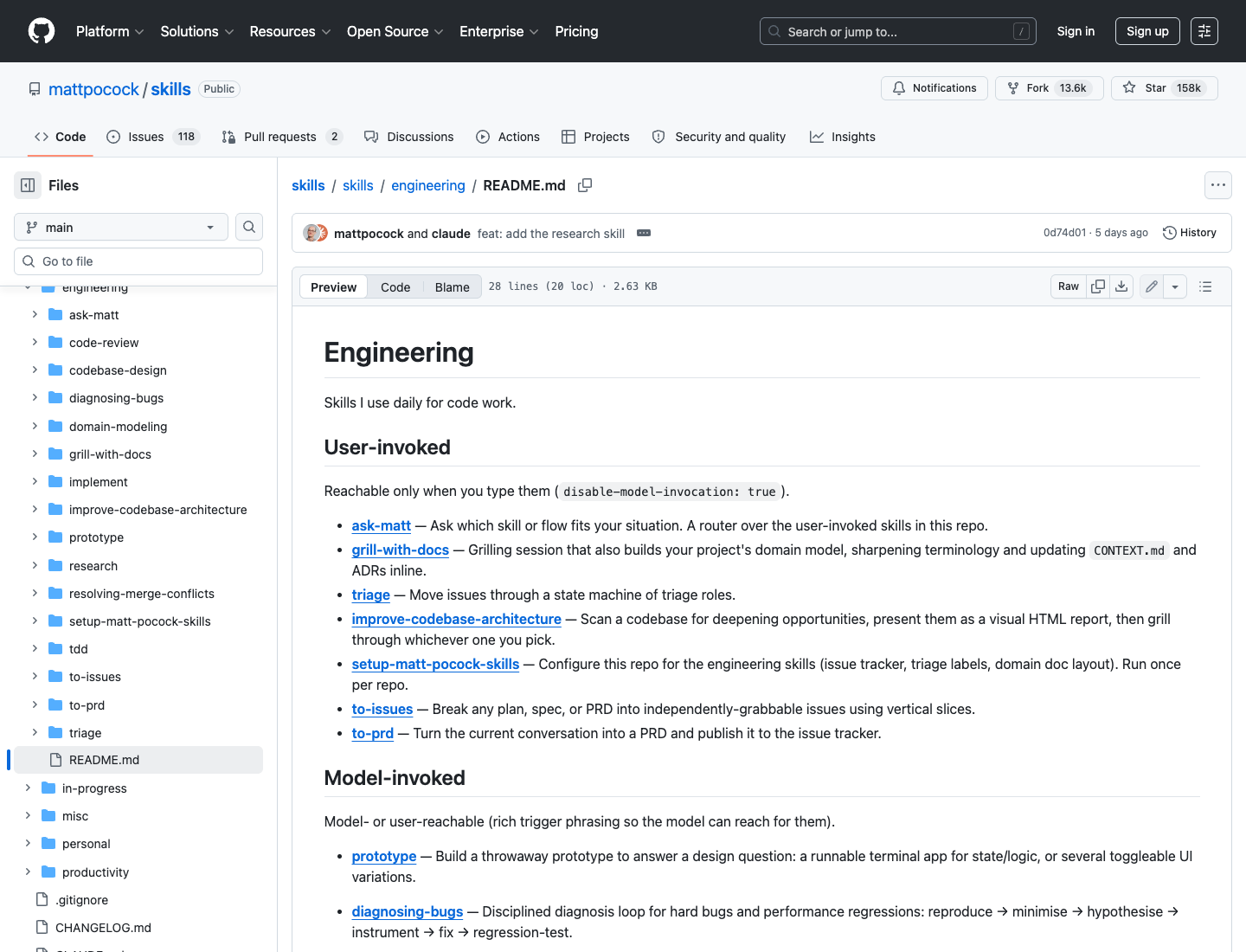Viewport: 1246px width, 952px height.
Task: Open the Raw file view
Action: [x=1069, y=286]
